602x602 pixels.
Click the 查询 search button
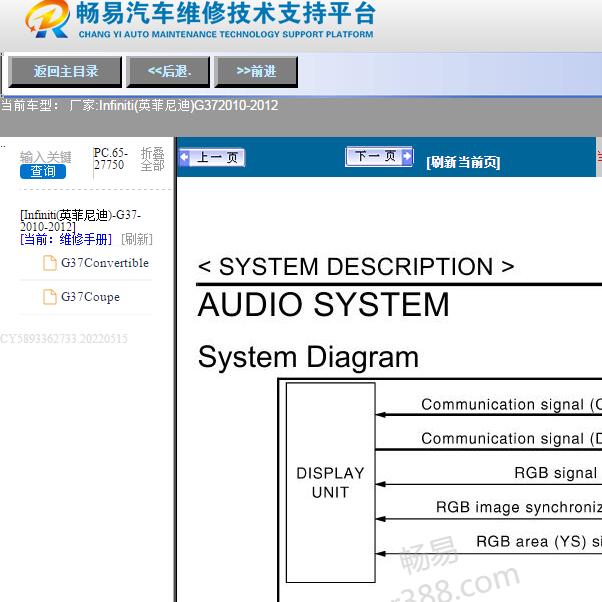pyautogui.click(x=43, y=172)
